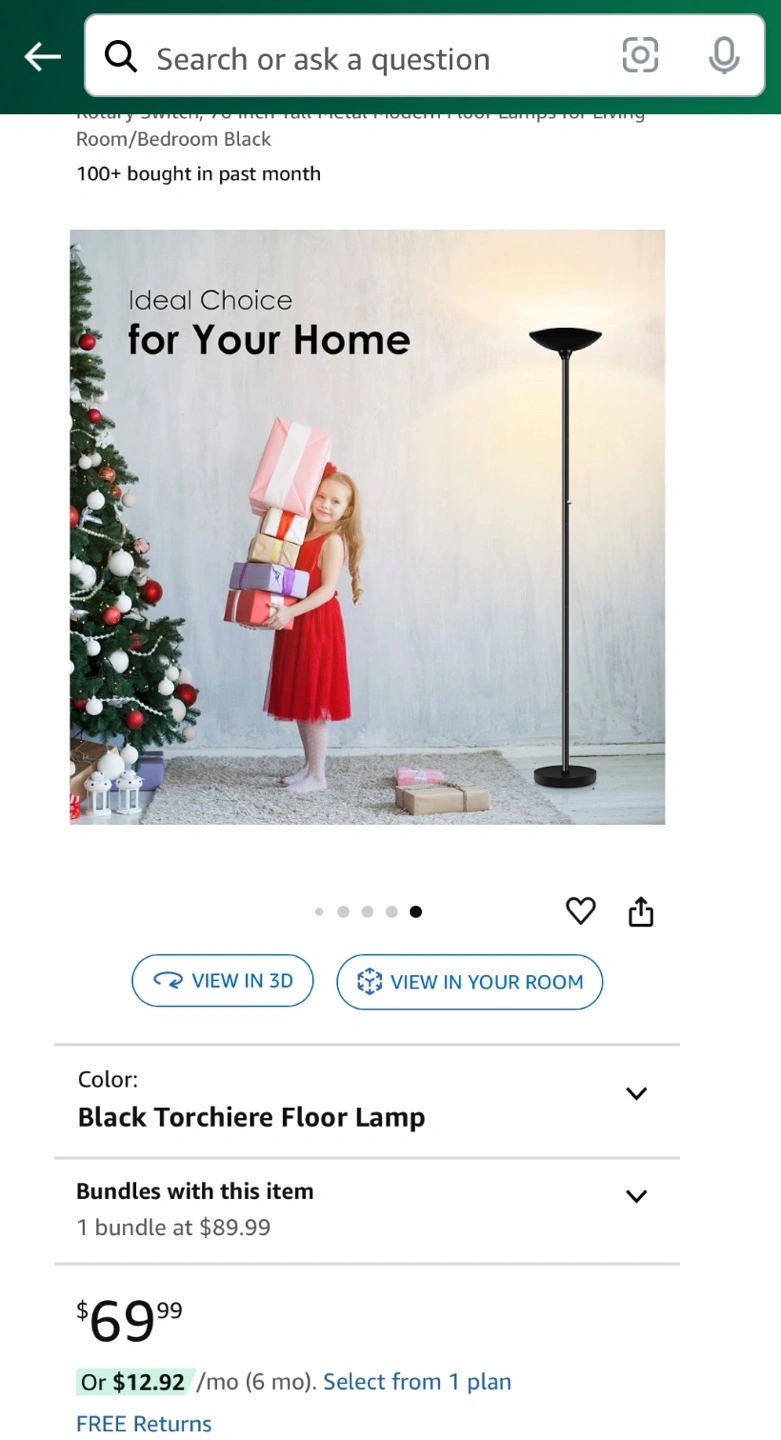Expand the Color chevron
The height and width of the screenshot is (1440, 781).
click(x=636, y=1093)
